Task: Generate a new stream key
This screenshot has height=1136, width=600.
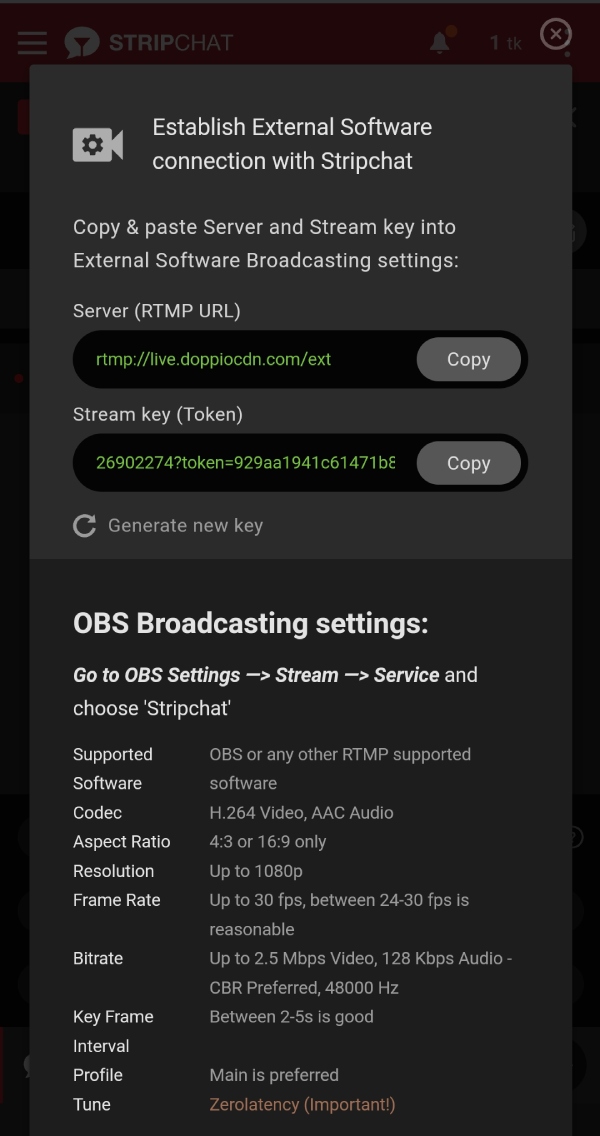Action: point(185,525)
